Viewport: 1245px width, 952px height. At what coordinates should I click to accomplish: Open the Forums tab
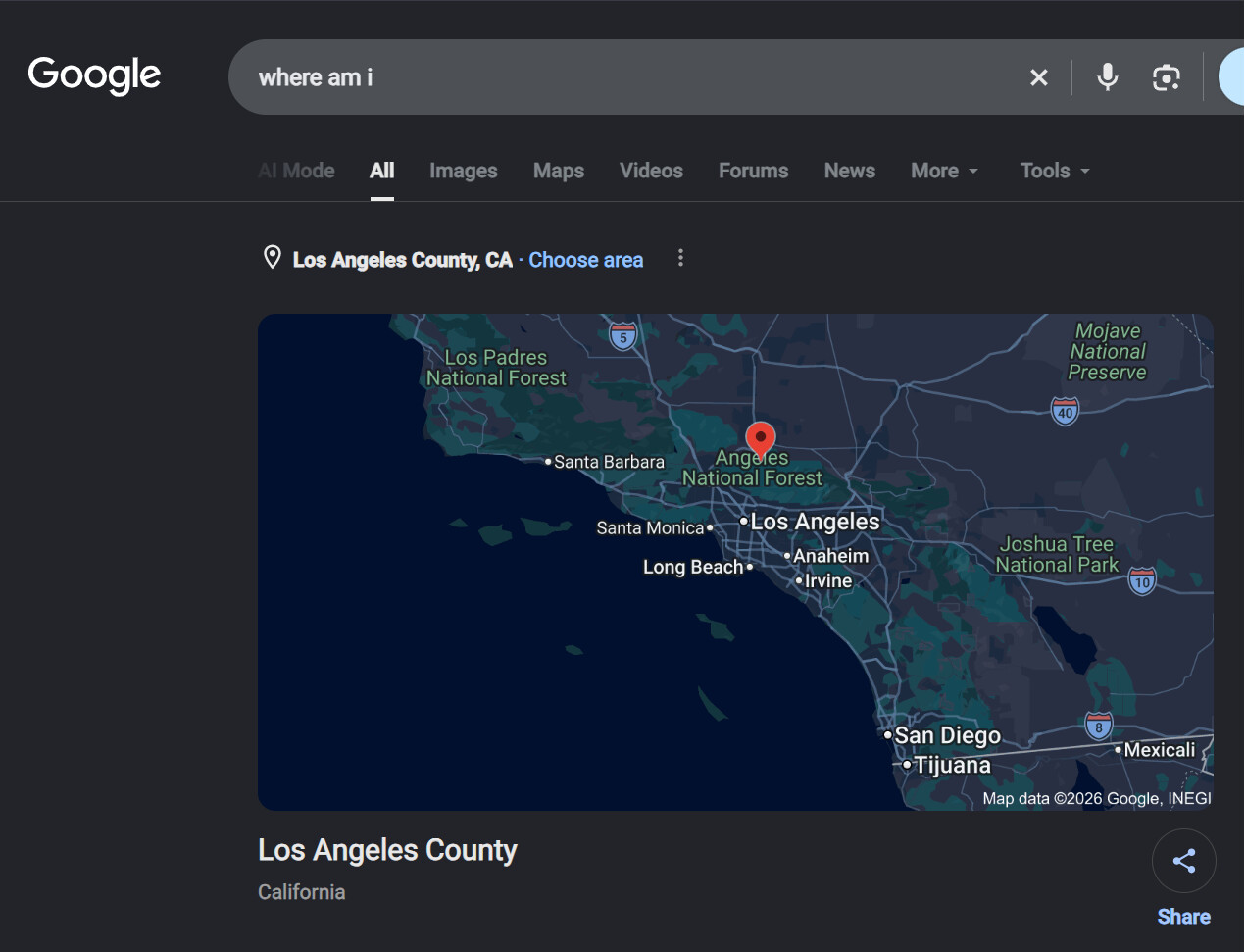click(754, 171)
